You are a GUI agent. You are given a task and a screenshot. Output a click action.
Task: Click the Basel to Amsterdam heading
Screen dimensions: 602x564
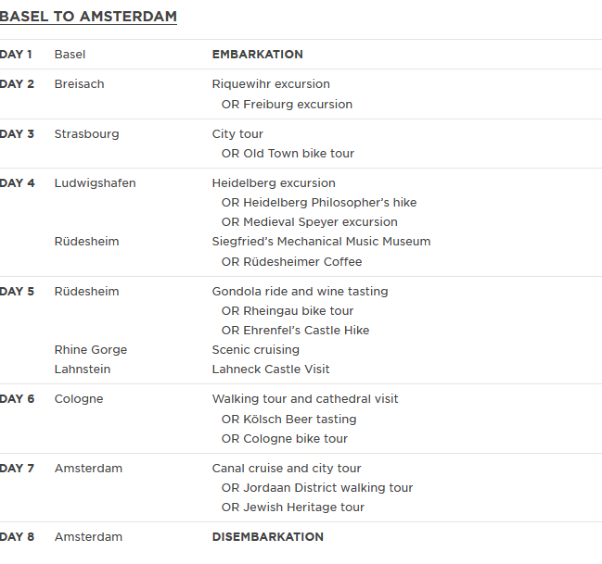88,17
